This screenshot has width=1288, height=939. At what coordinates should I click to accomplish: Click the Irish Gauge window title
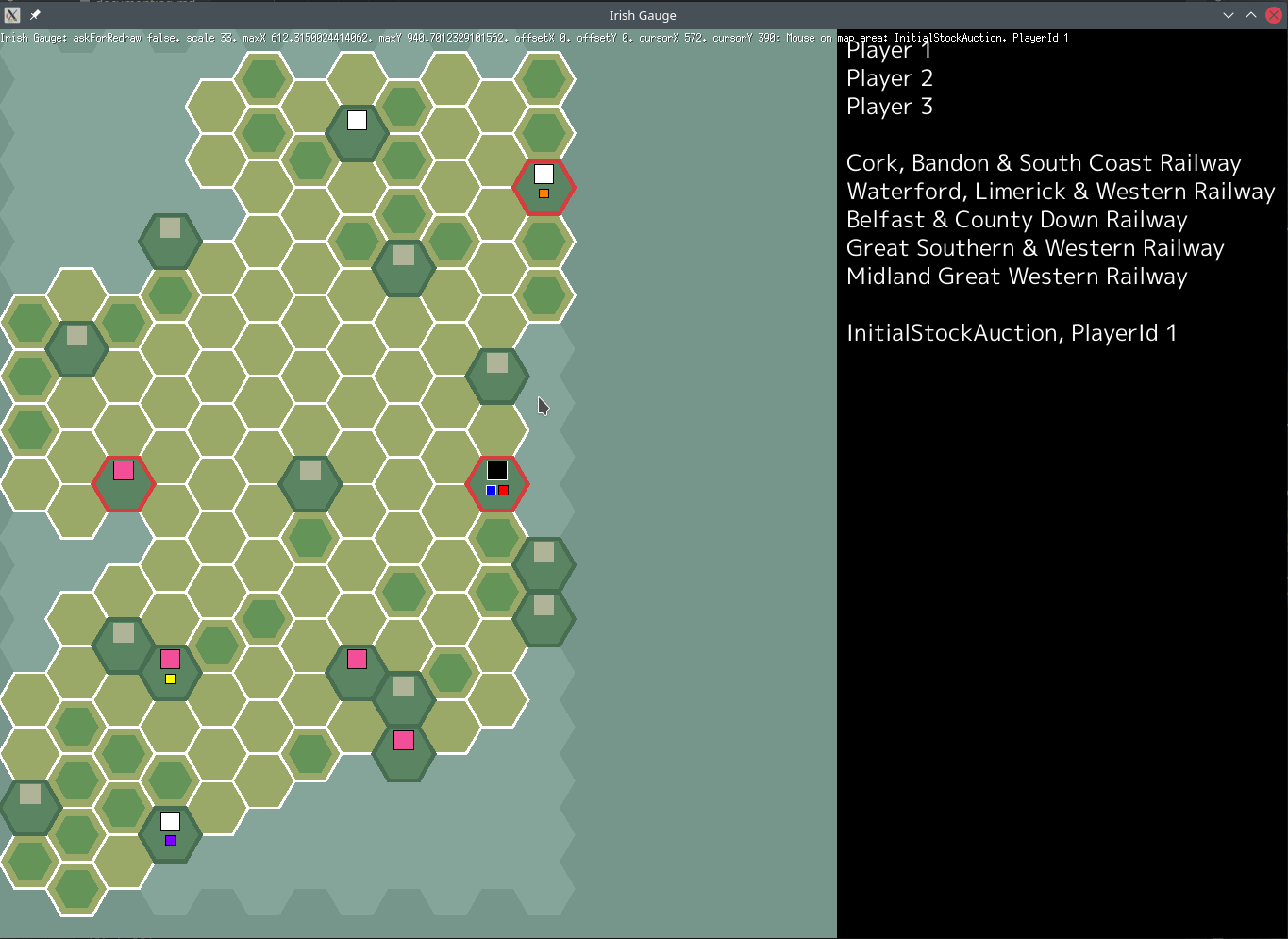tap(643, 15)
